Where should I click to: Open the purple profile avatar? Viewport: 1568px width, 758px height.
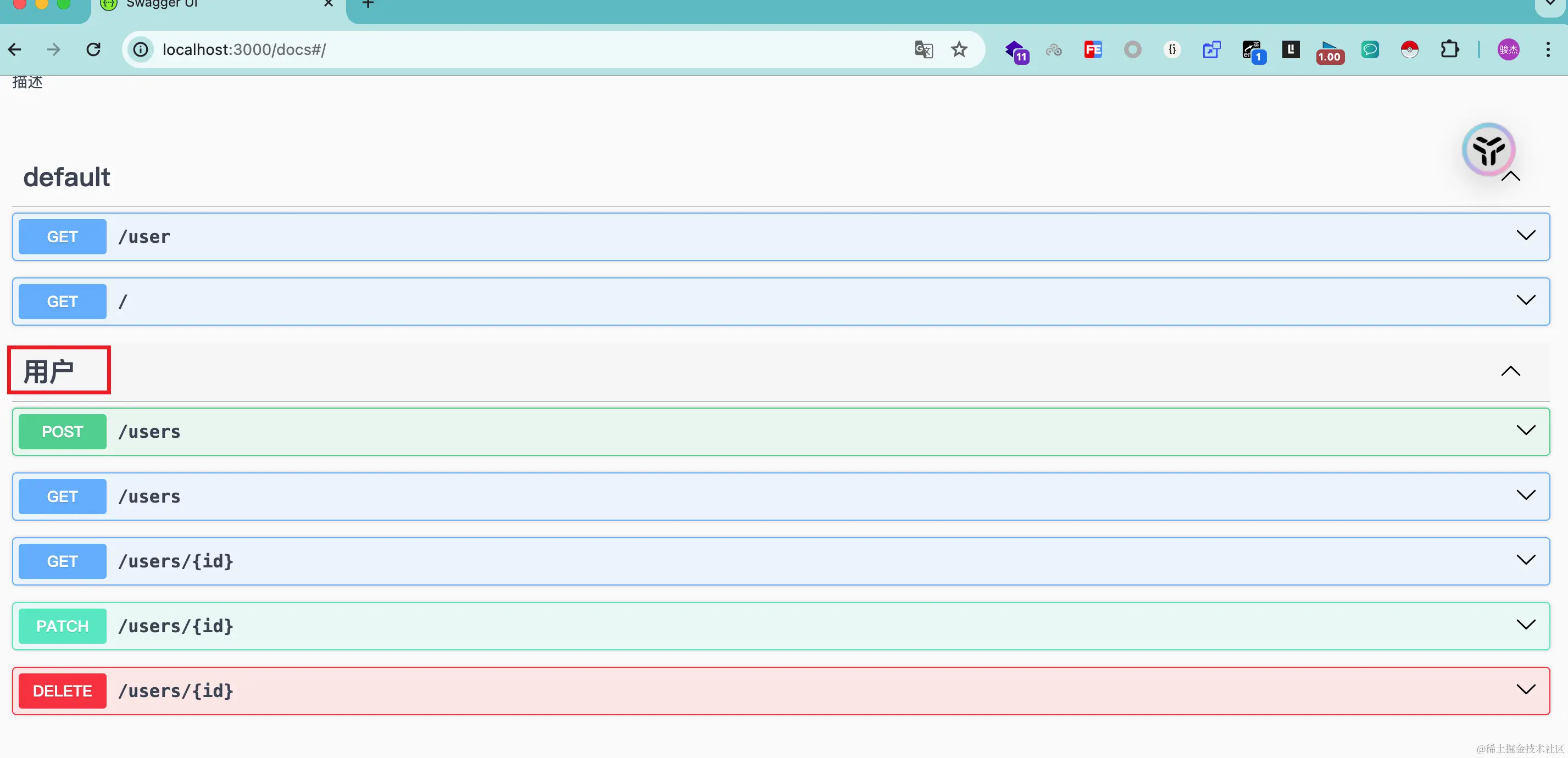click(x=1508, y=49)
